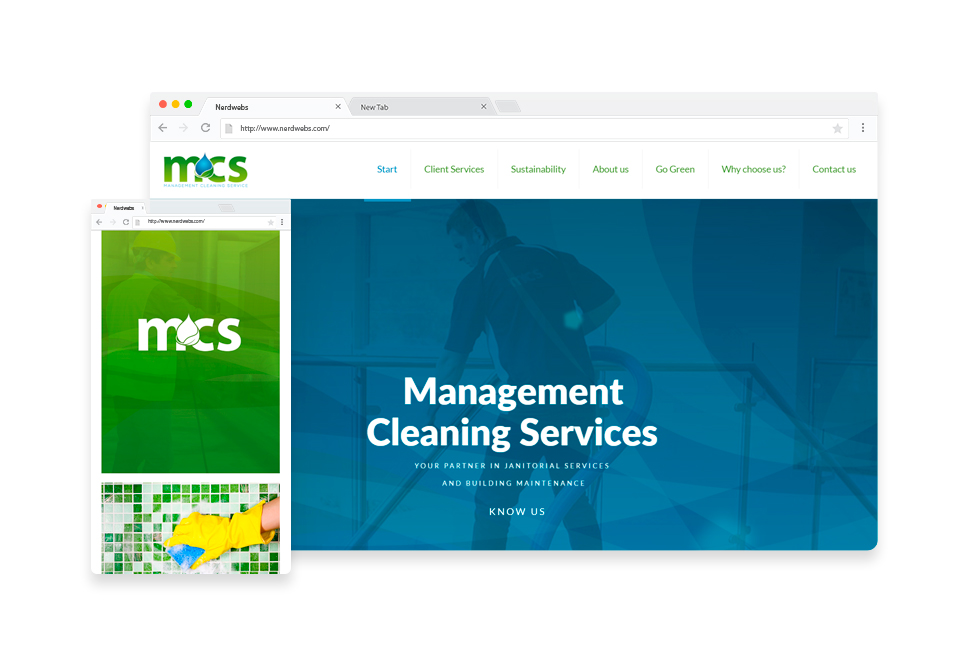
Task: Open About us in site navigation
Action: [x=611, y=169]
